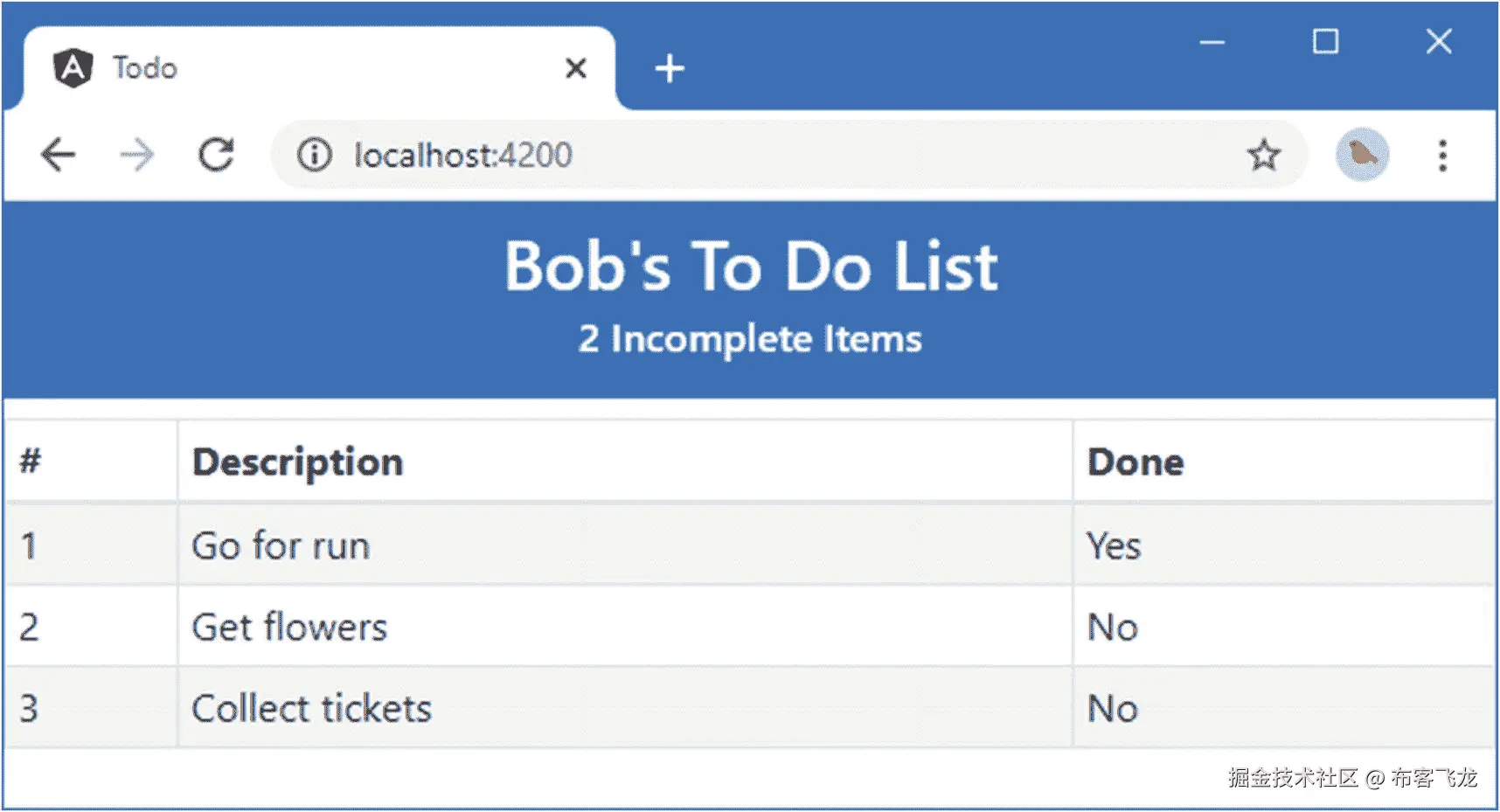This screenshot has width=1500, height=812.
Task: Open the user profile avatar
Action: pyautogui.click(x=1362, y=155)
